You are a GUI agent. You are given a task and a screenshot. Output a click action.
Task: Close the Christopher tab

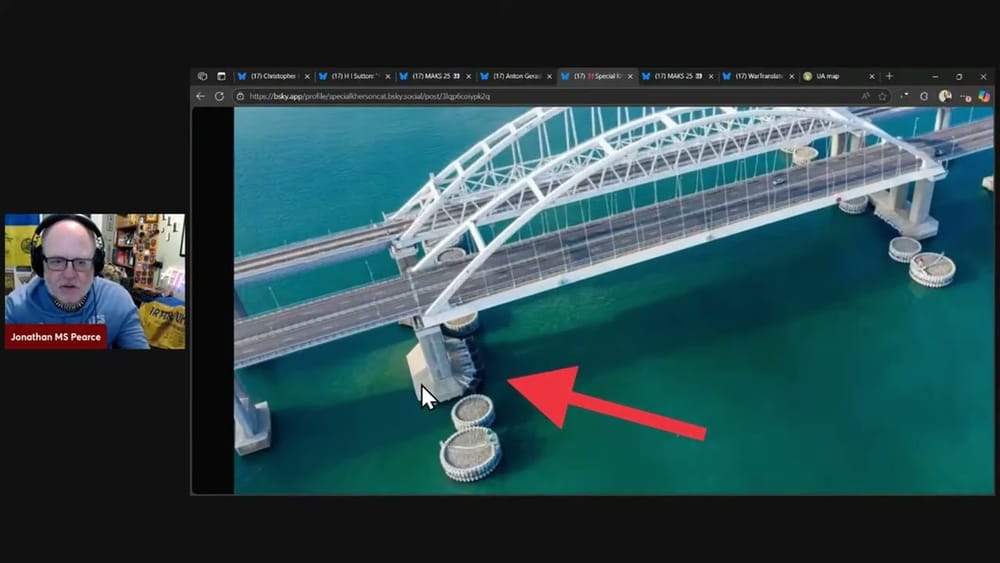pyautogui.click(x=307, y=77)
